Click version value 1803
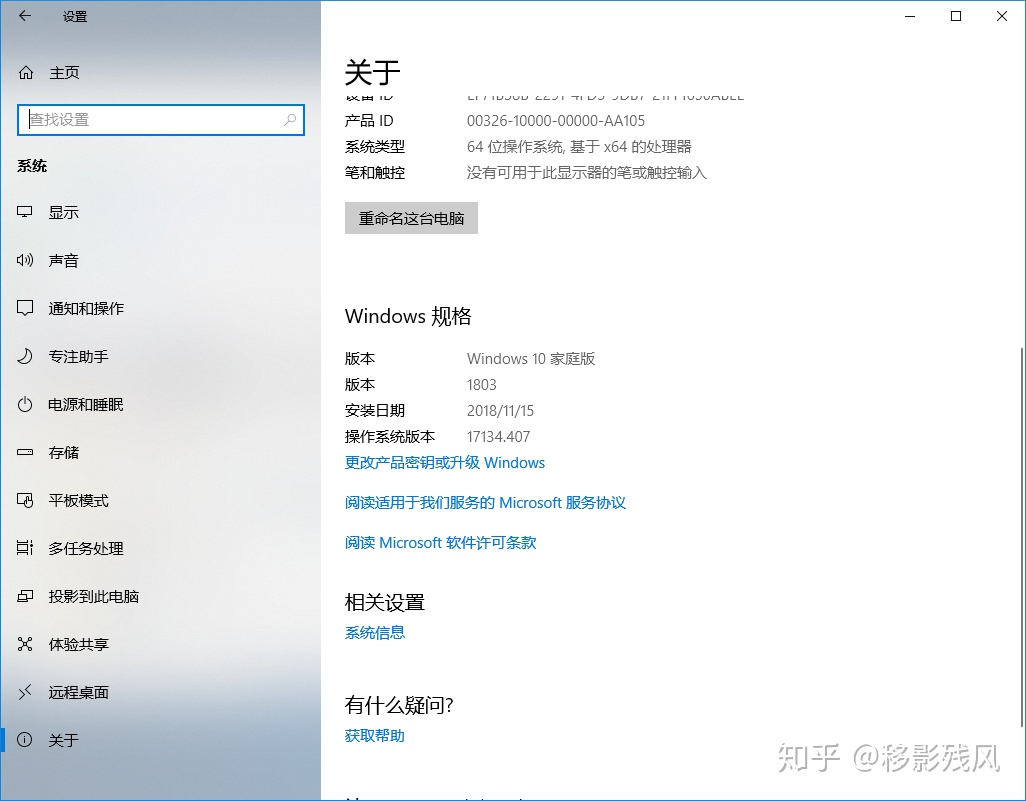This screenshot has height=801, width=1026. coord(482,385)
